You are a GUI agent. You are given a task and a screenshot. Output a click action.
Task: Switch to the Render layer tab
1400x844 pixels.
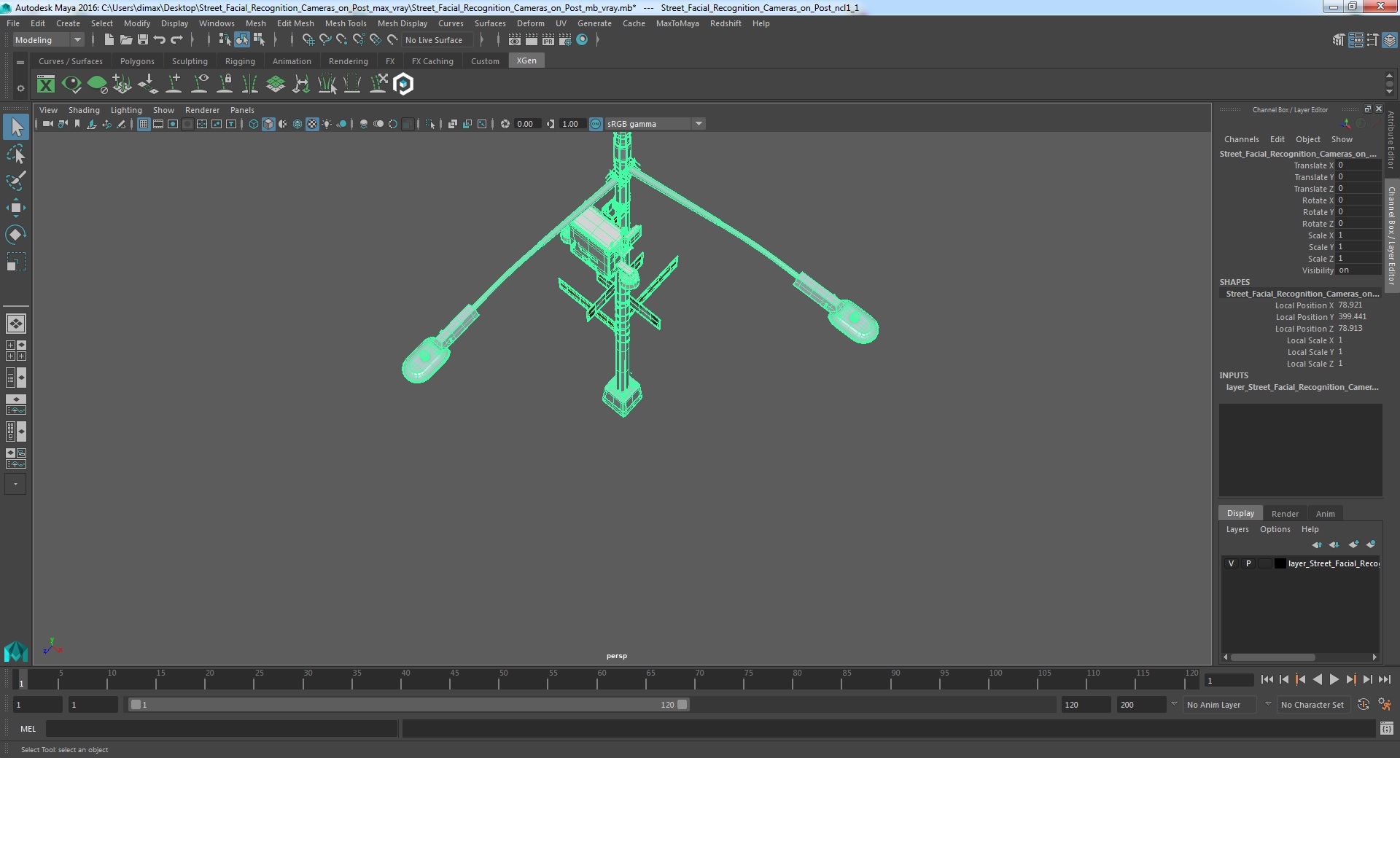click(1285, 514)
